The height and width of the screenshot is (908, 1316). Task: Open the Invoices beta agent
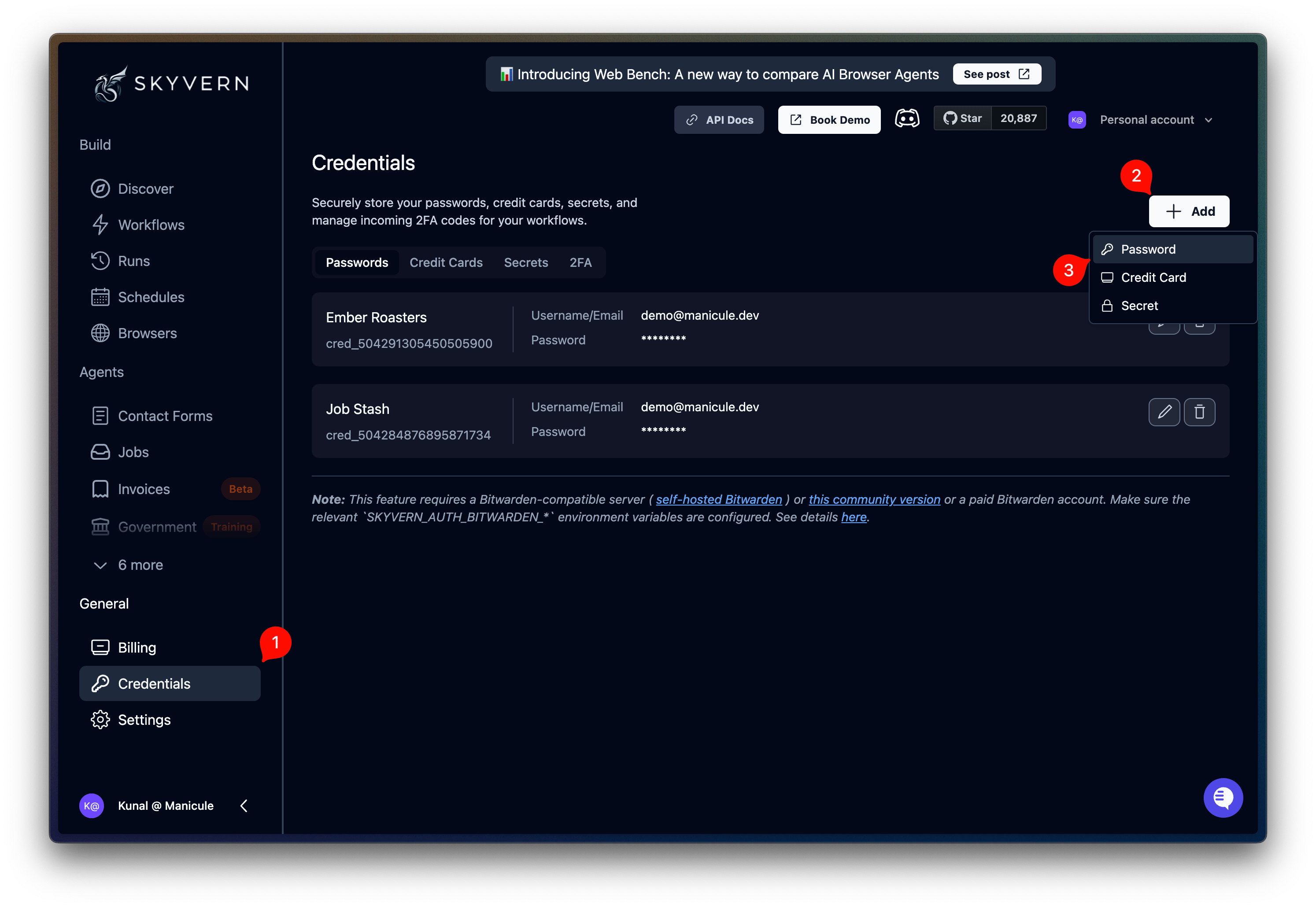point(170,489)
